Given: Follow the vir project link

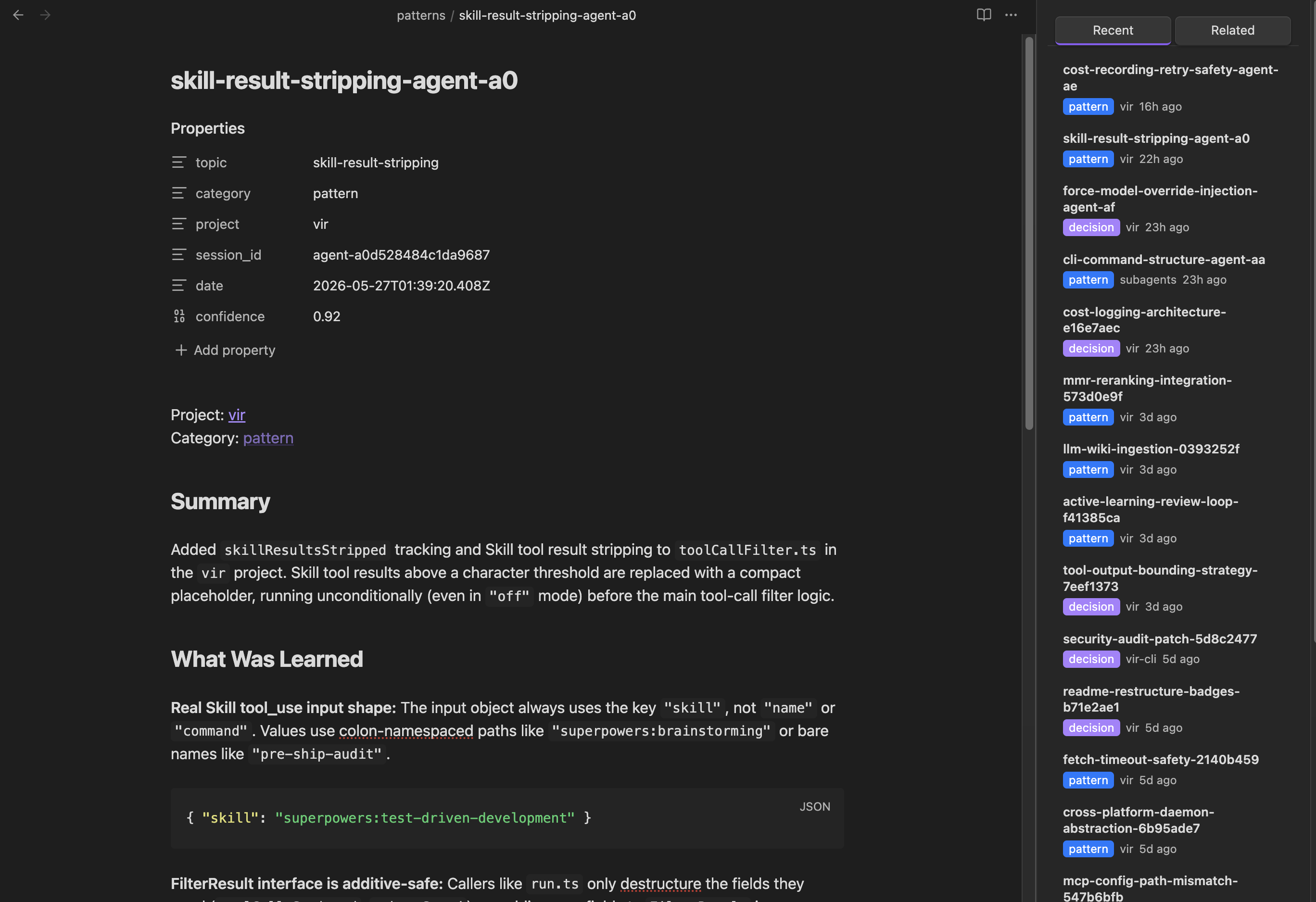Looking at the screenshot, I should point(237,415).
